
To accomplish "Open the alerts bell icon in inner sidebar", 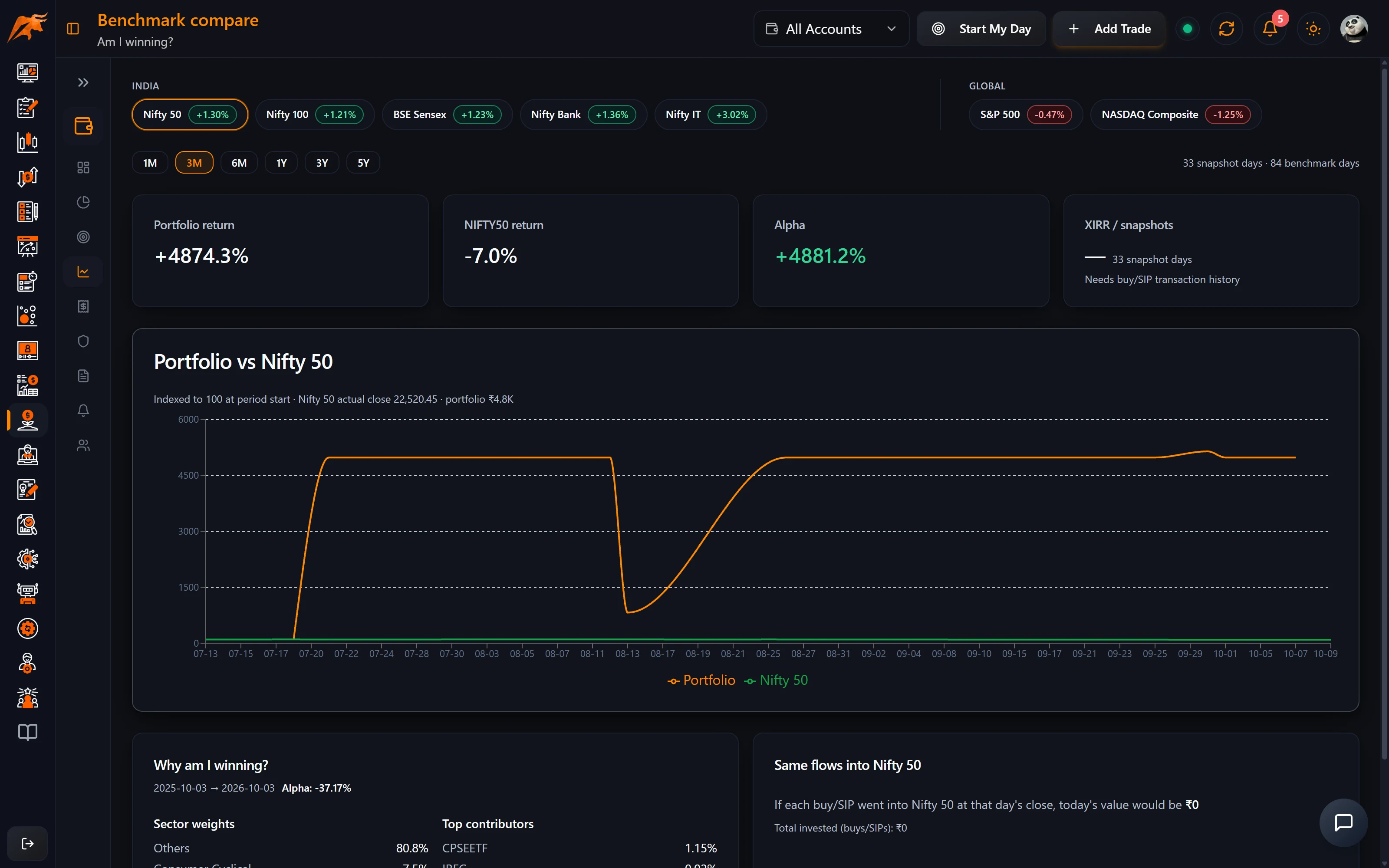I will [x=83, y=411].
